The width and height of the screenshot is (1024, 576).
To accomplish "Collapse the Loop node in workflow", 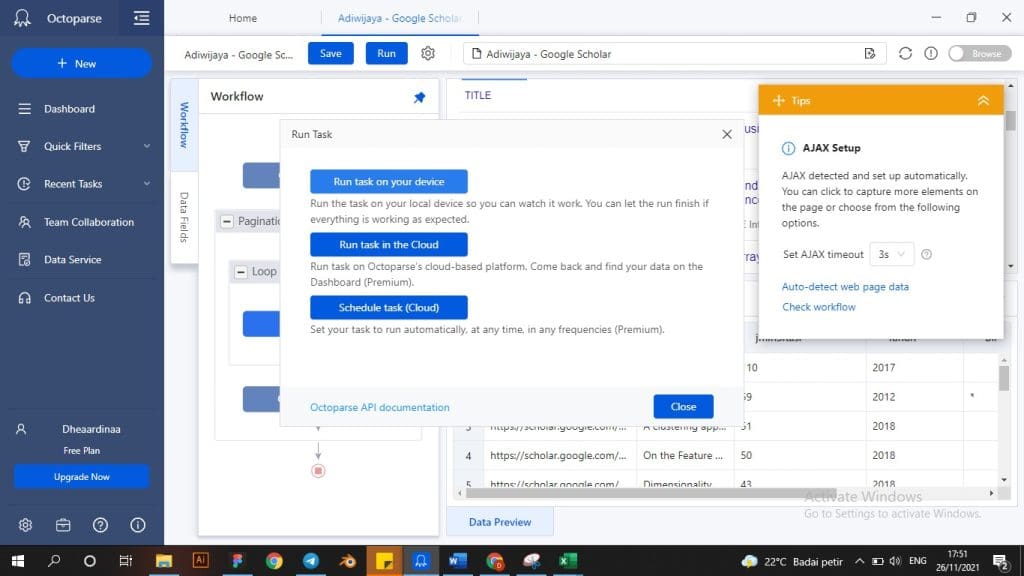I will (241, 271).
